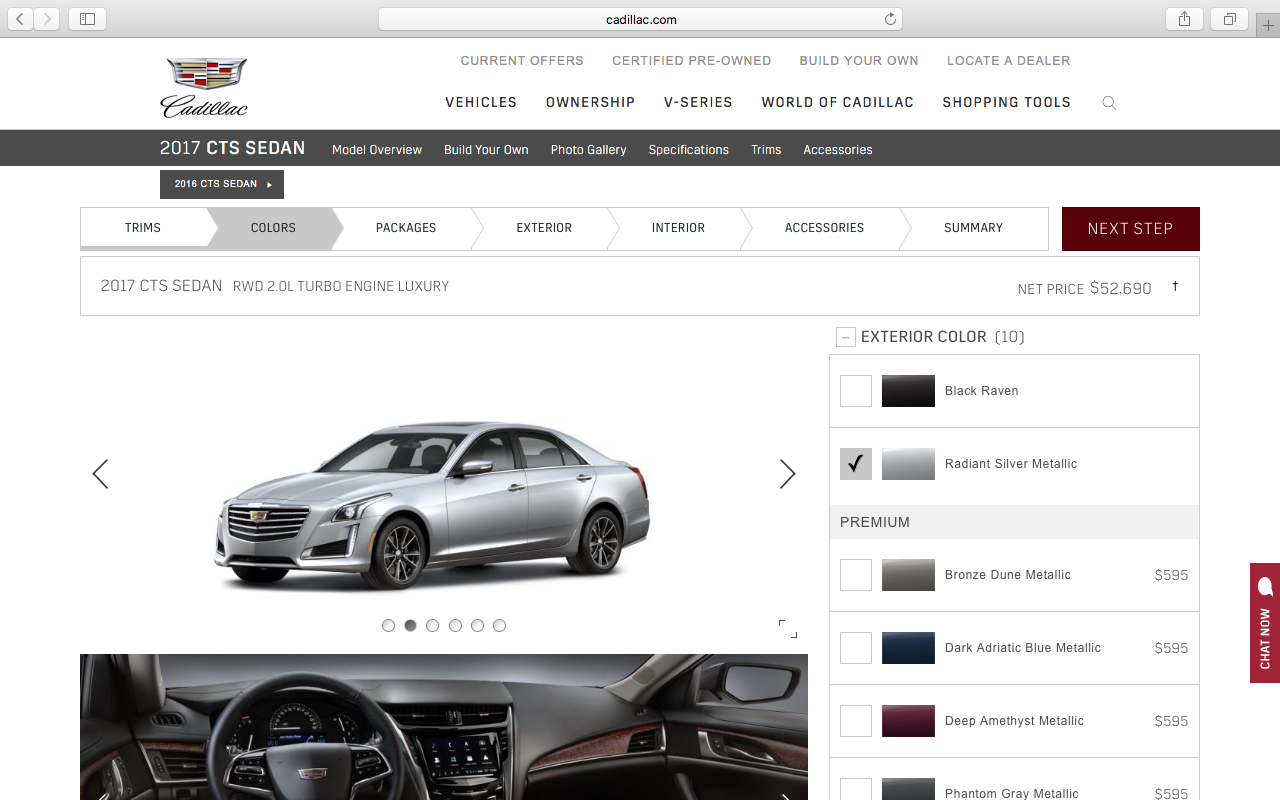Check the Phantom Gray Metallic box
This screenshot has width=1280, height=800.
(856, 790)
